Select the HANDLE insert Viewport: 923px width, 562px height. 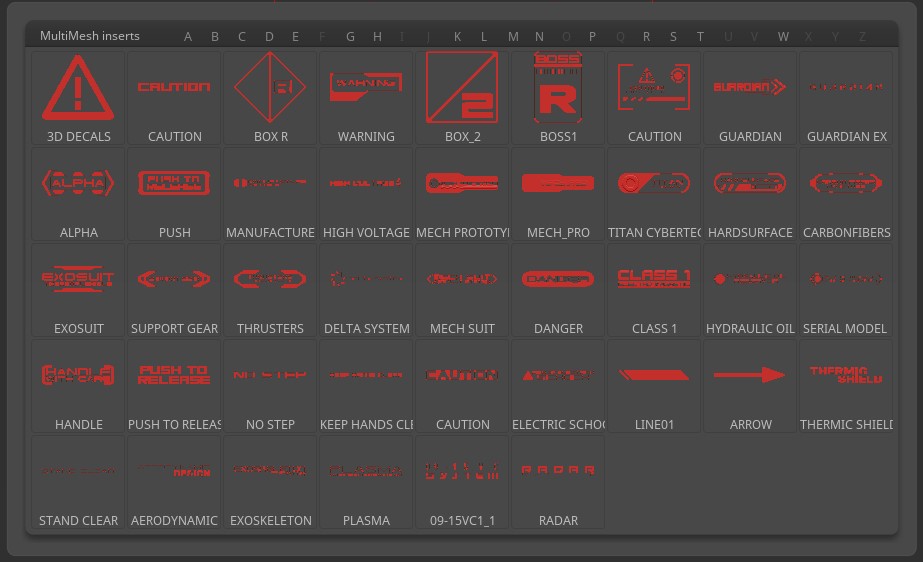[78, 385]
